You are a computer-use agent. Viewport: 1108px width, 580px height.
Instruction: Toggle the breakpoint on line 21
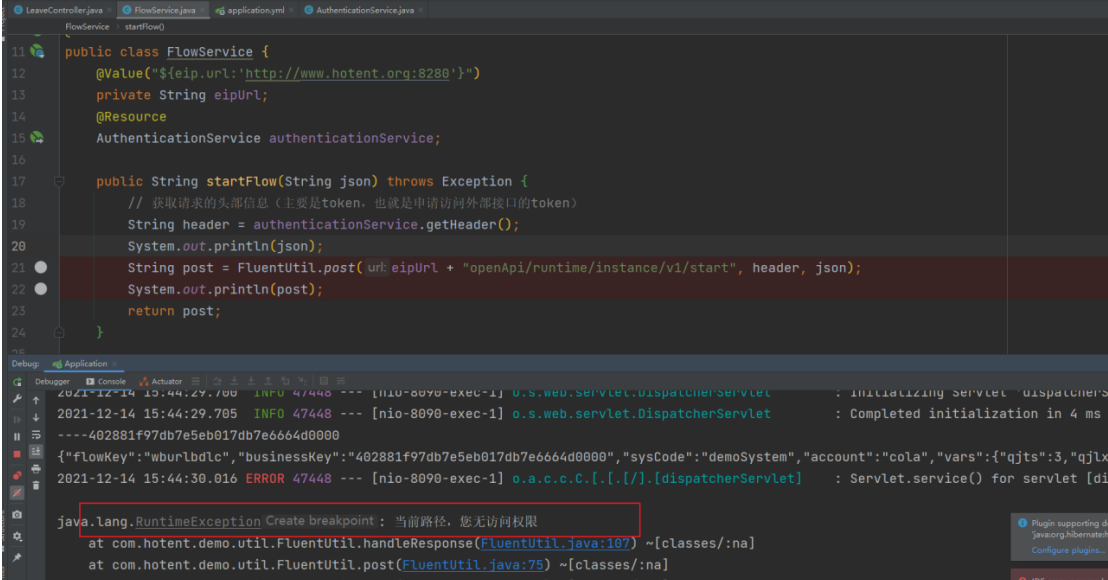41,268
